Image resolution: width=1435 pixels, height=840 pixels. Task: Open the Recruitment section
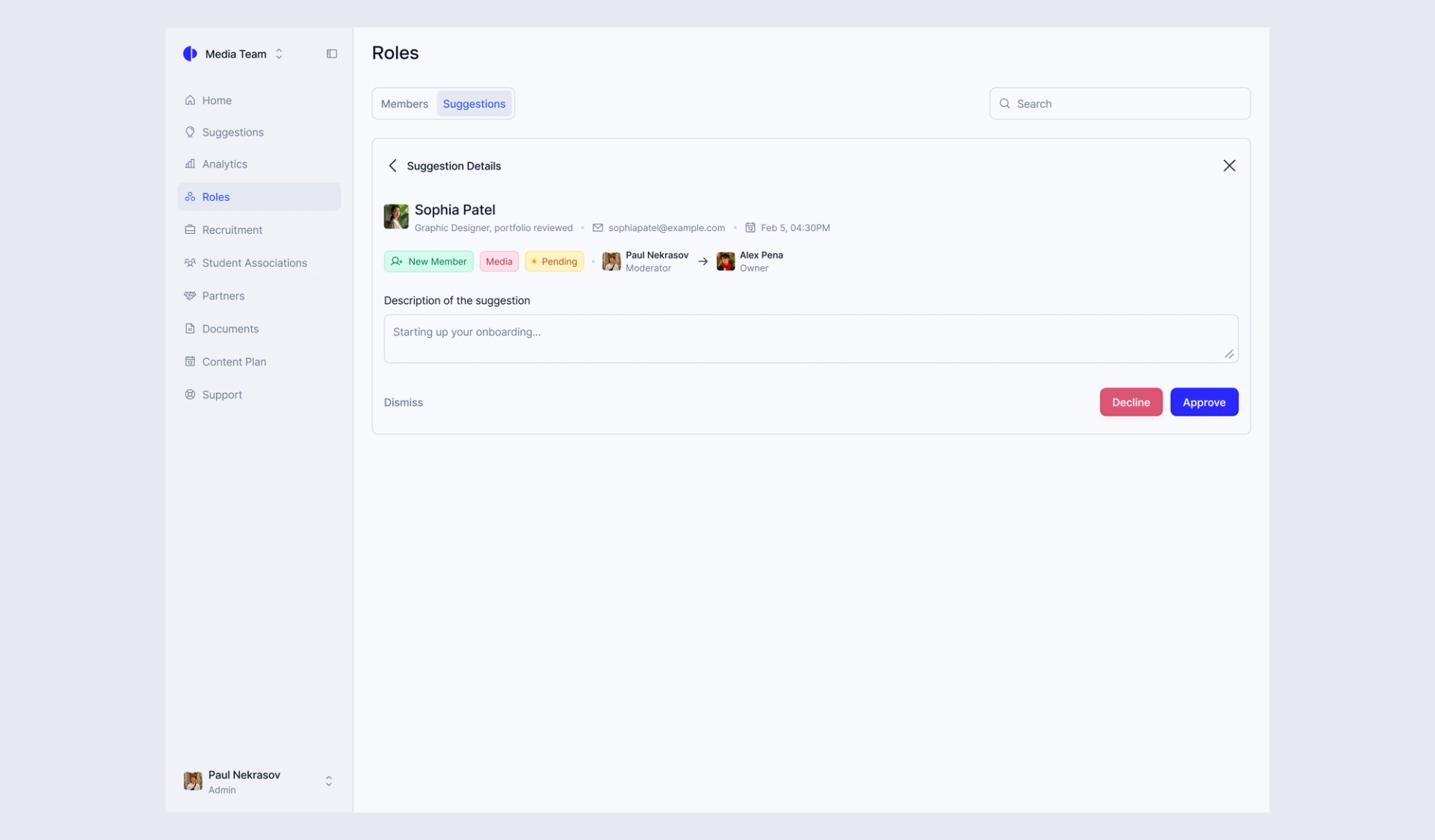click(x=259, y=229)
